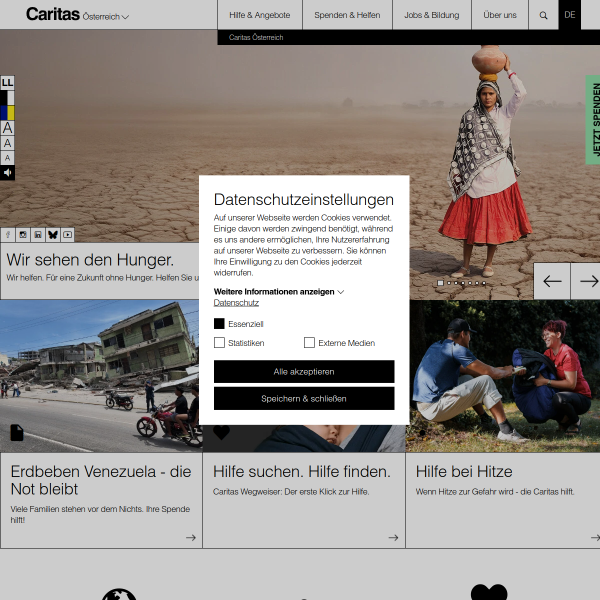Click the Hilfe bei Hitze title
This screenshot has width=600, height=600.
[x=464, y=471]
